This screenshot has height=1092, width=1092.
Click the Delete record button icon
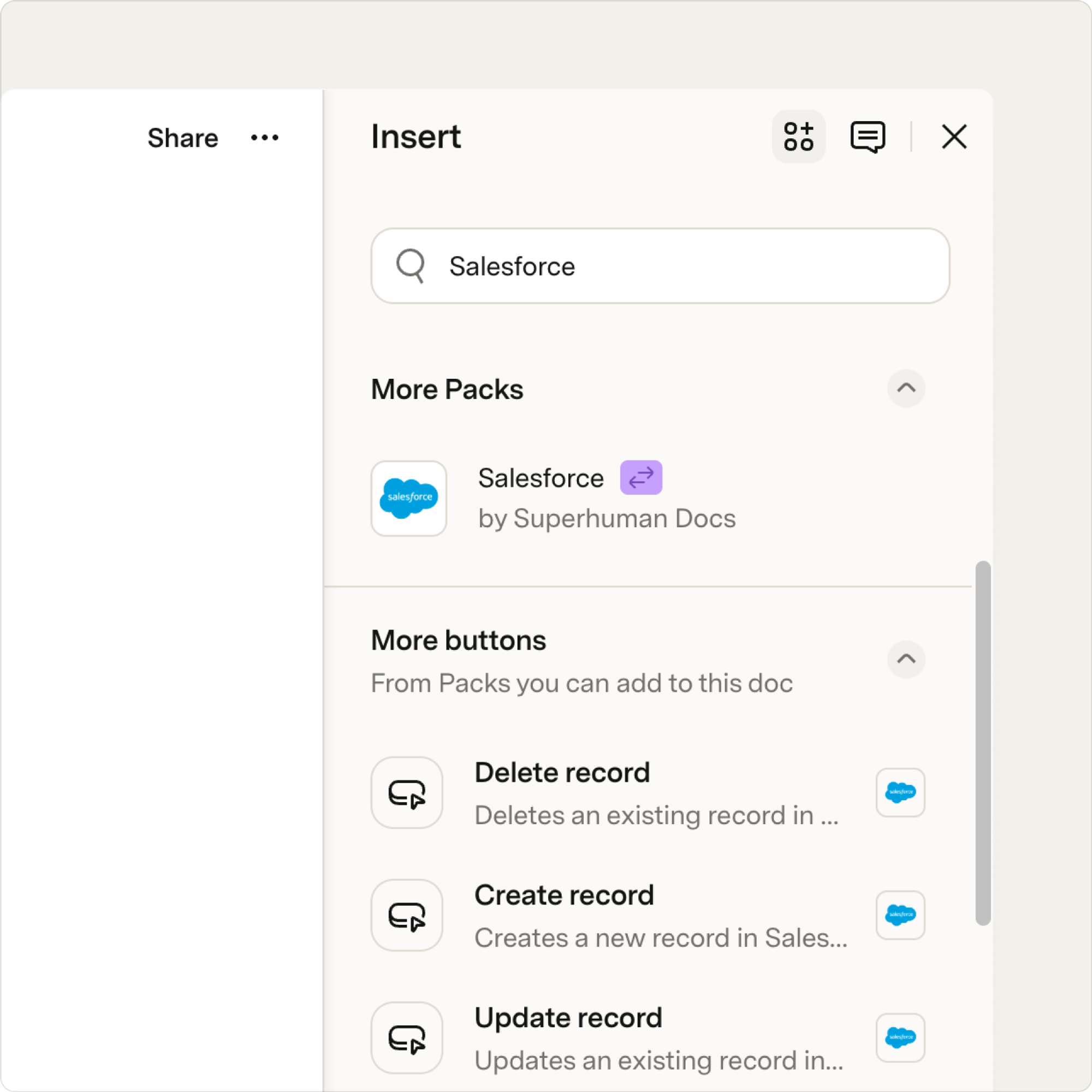click(406, 792)
